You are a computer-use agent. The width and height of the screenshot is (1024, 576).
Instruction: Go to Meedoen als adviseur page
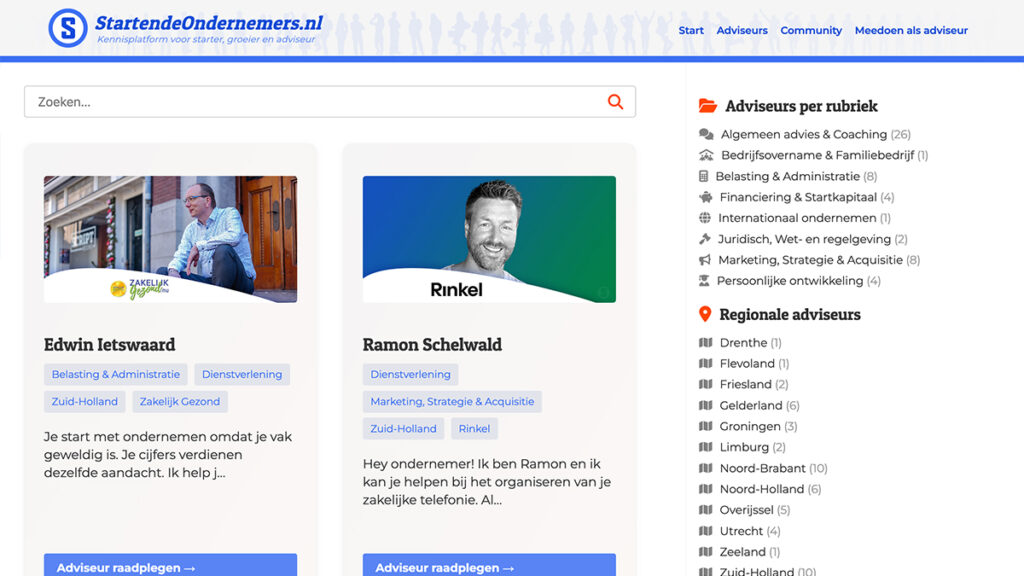pyautogui.click(x=911, y=30)
